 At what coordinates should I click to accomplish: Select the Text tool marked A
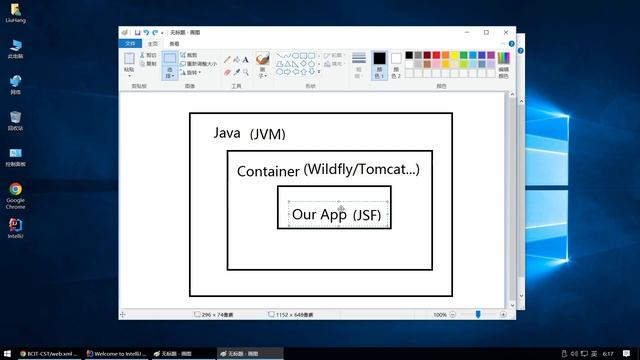(x=246, y=60)
